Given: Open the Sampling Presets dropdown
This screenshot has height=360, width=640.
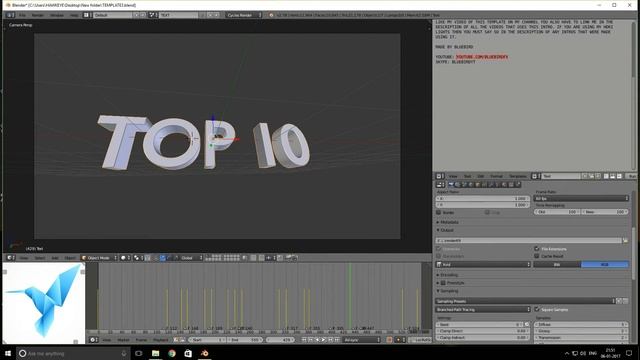Looking at the screenshot, I should pyautogui.click(x=525, y=301).
